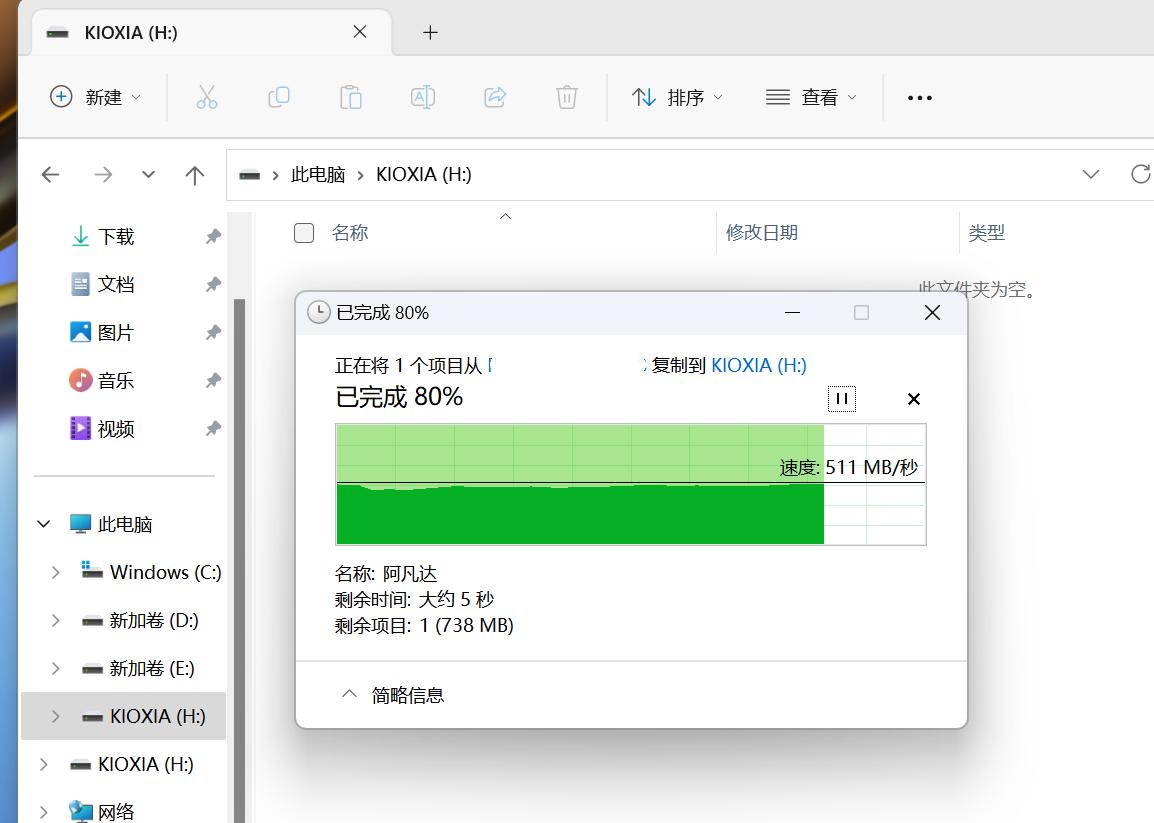
Task: Click the back navigation arrow
Action: [50, 174]
